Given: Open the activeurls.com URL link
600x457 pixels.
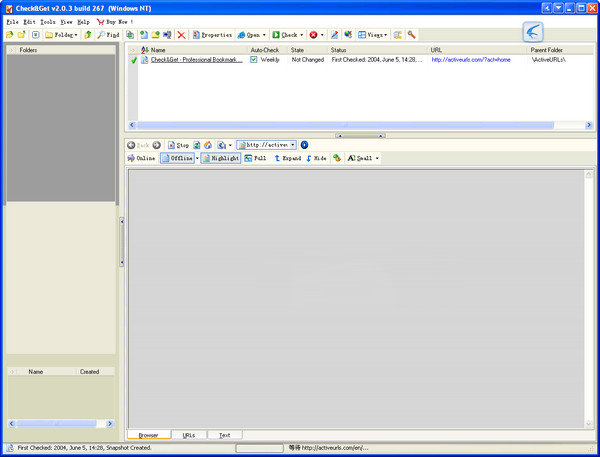Looking at the screenshot, I should [x=471, y=60].
